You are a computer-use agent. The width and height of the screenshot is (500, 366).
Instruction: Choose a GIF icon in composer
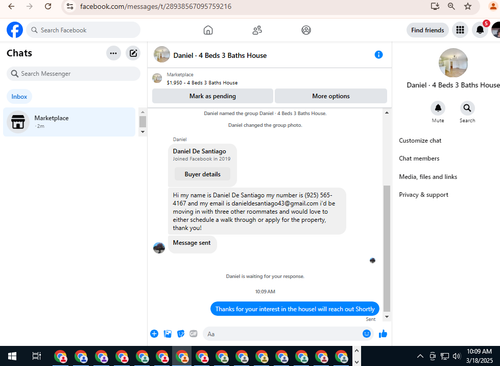pyautogui.click(x=193, y=334)
